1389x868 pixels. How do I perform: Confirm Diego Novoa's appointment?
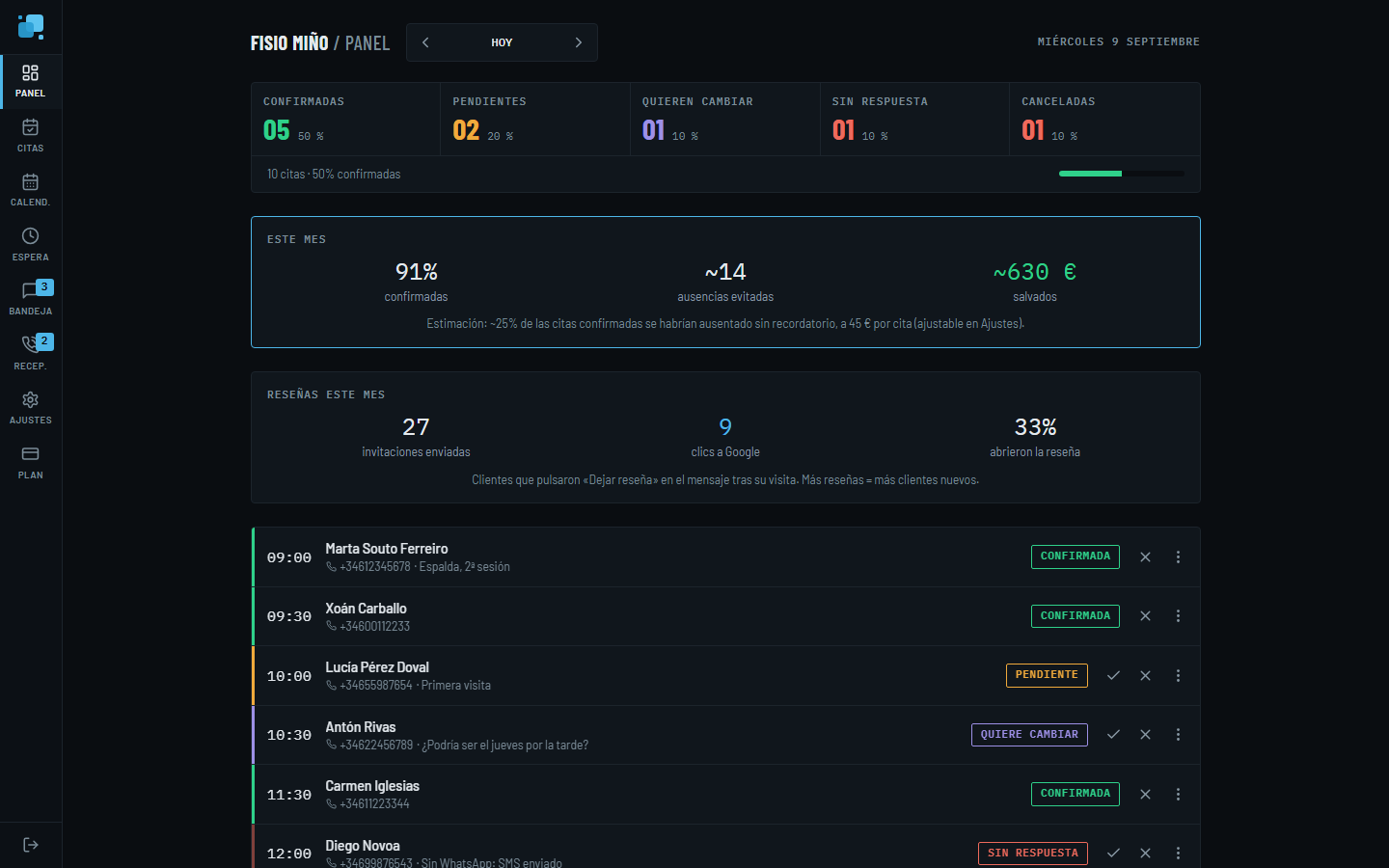point(1113,854)
